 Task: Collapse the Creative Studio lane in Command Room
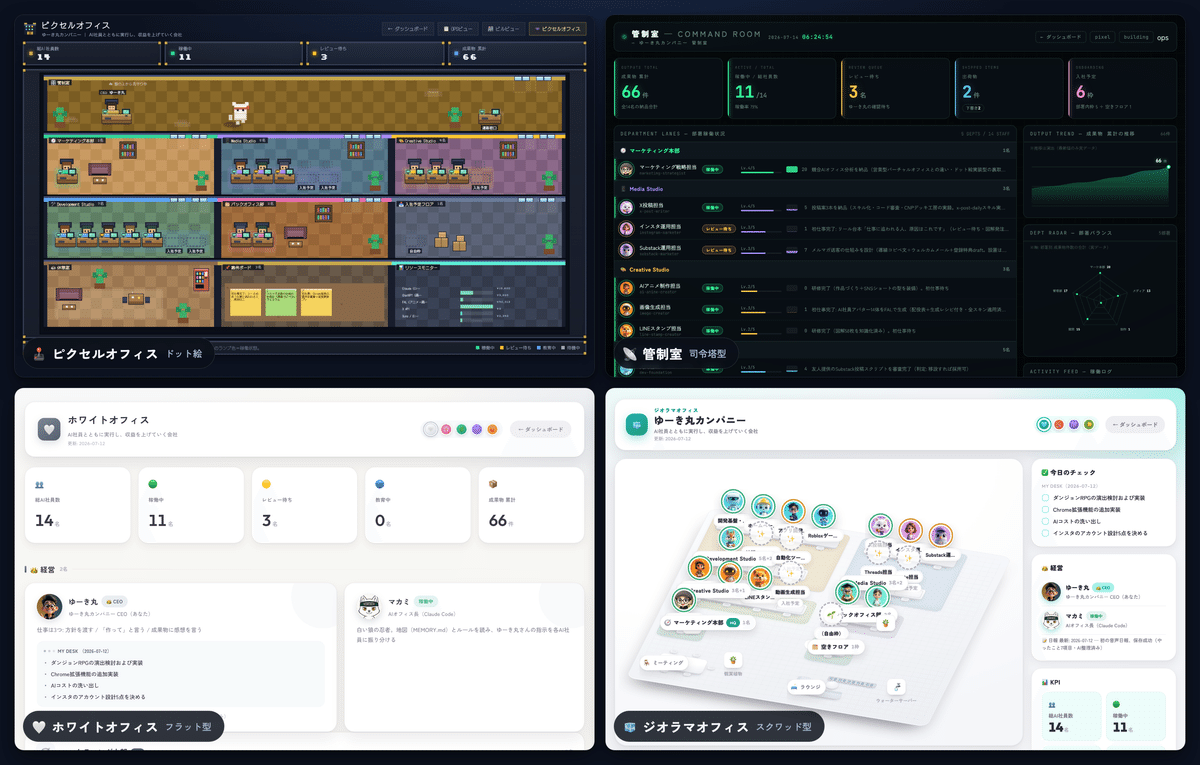pyautogui.click(x=815, y=269)
